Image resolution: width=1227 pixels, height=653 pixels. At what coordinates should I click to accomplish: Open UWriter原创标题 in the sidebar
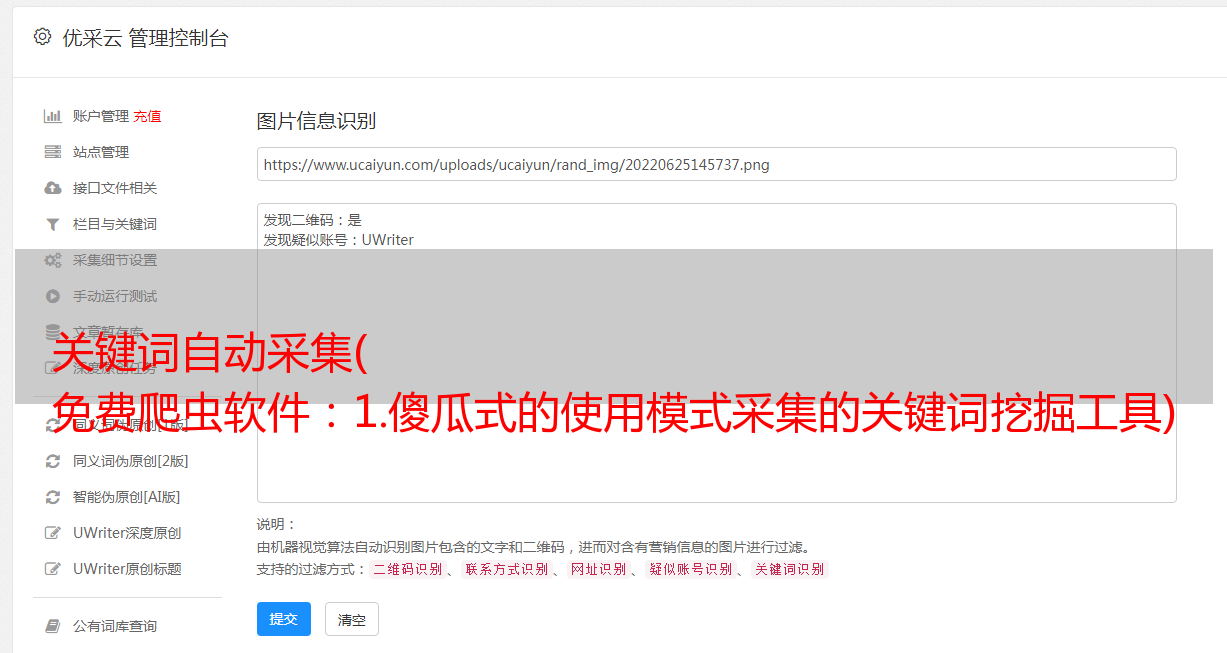(127, 569)
